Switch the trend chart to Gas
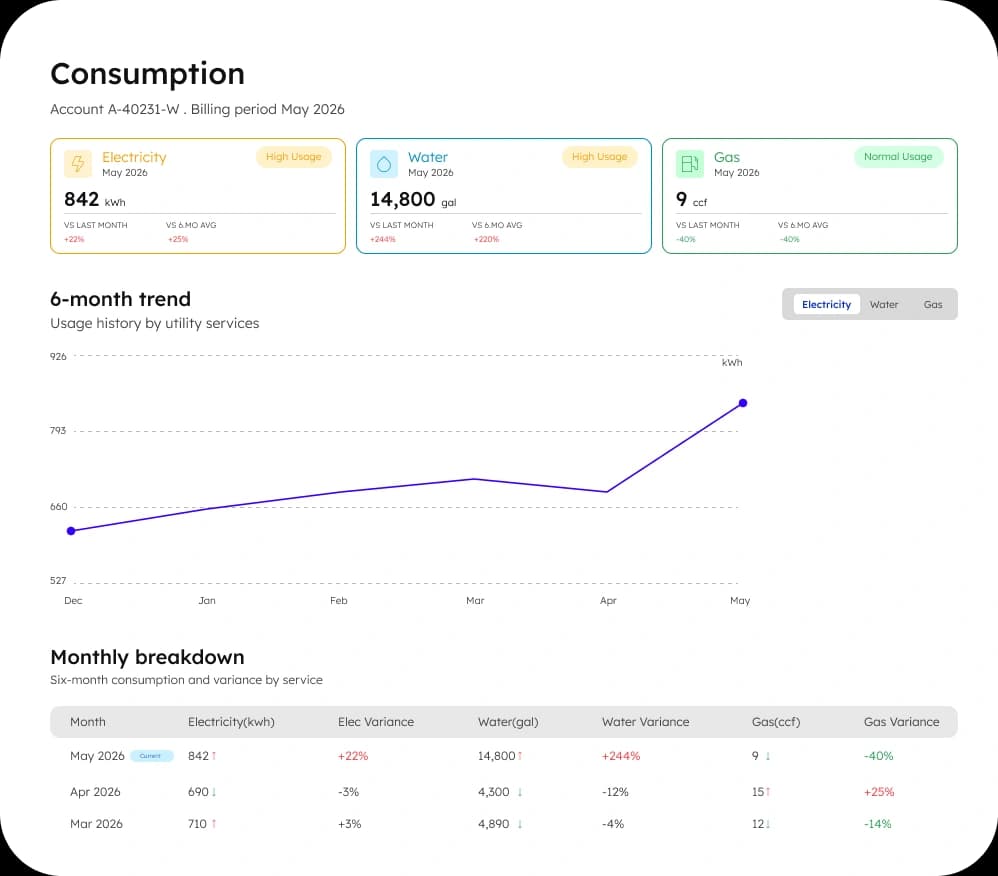The image size is (998, 876). coord(932,304)
